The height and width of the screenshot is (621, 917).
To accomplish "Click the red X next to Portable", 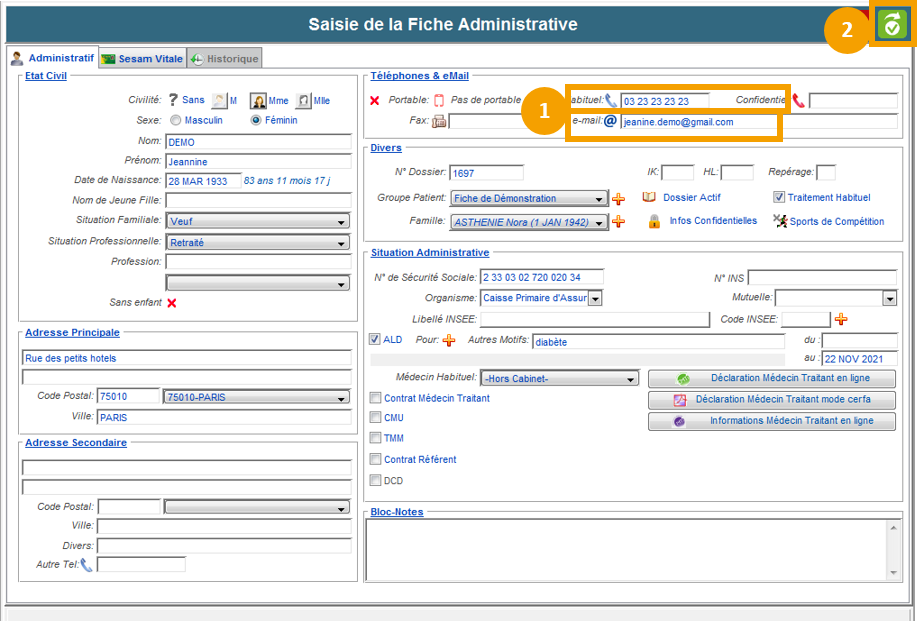I will pos(375,100).
